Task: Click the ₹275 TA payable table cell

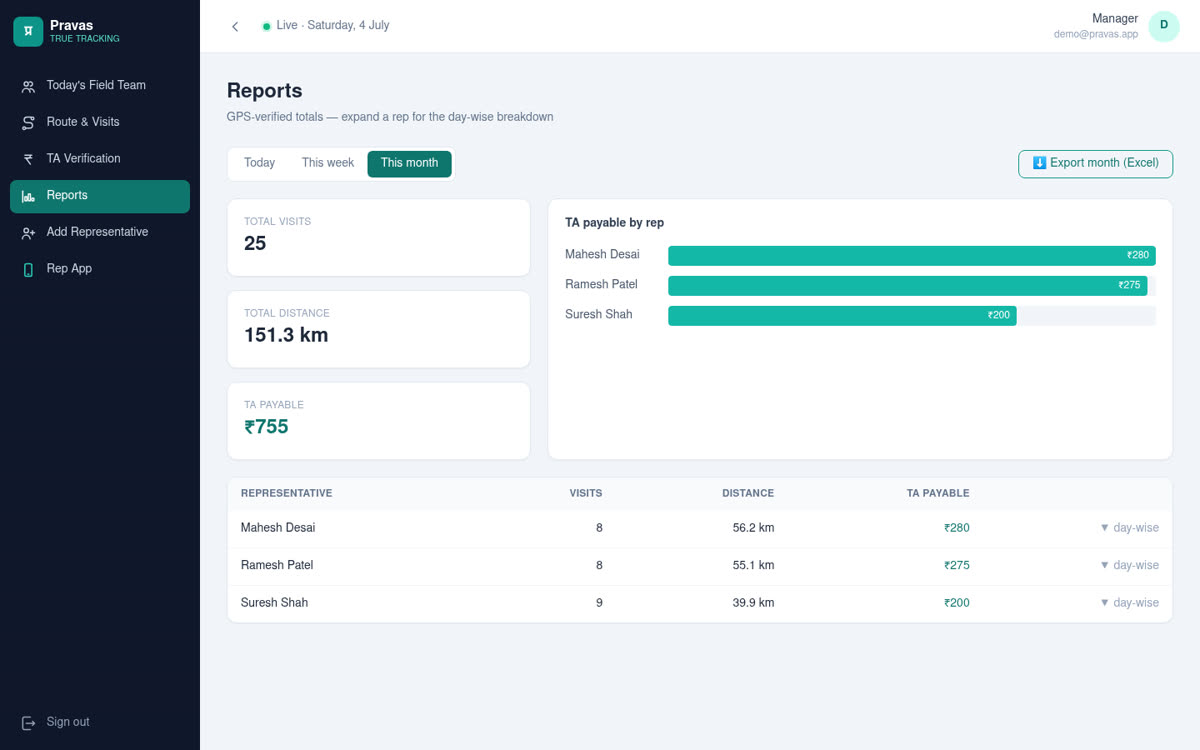Action: coord(957,565)
